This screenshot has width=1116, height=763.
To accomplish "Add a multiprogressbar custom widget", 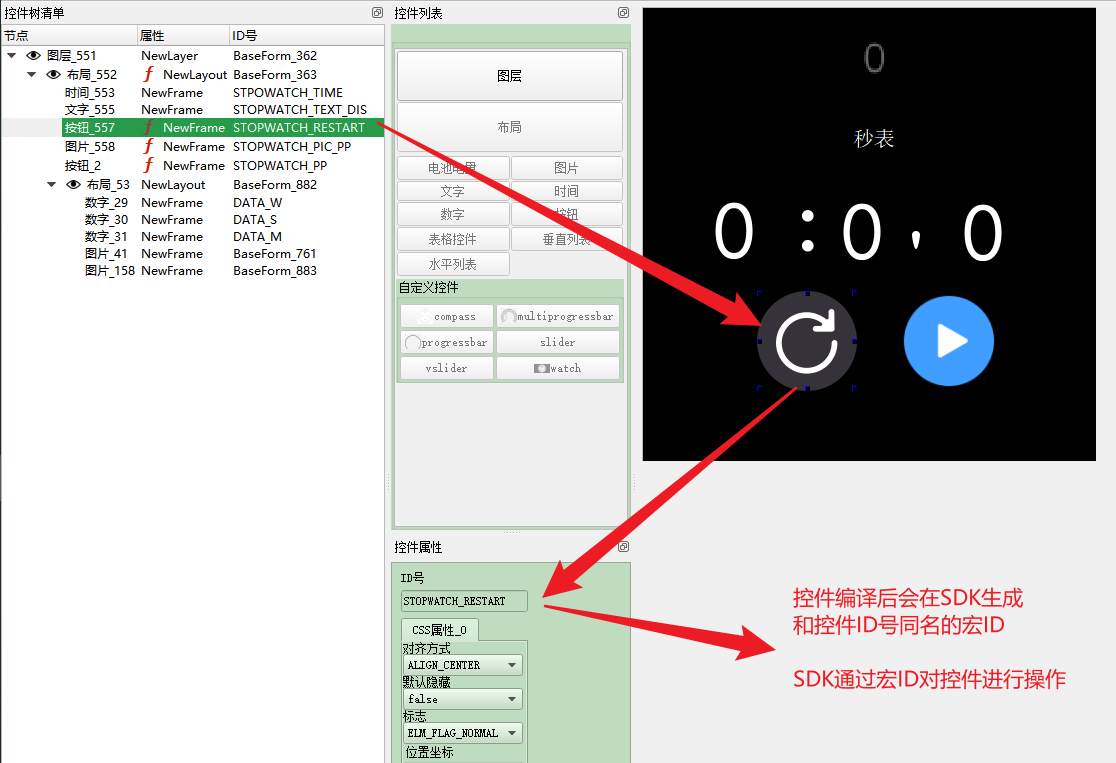I will [x=558, y=316].
